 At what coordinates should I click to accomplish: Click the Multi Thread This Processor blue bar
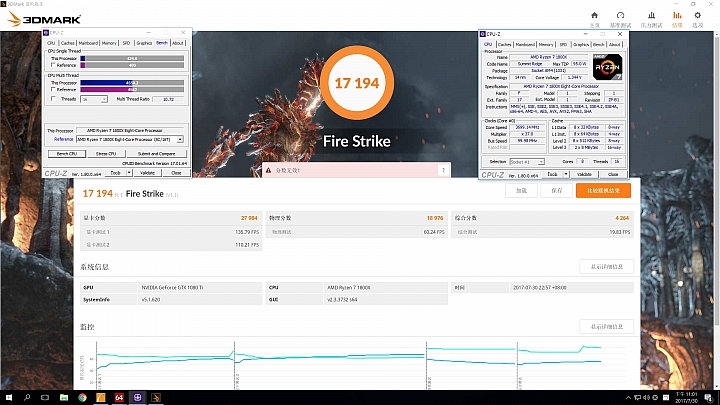[132, 83]
